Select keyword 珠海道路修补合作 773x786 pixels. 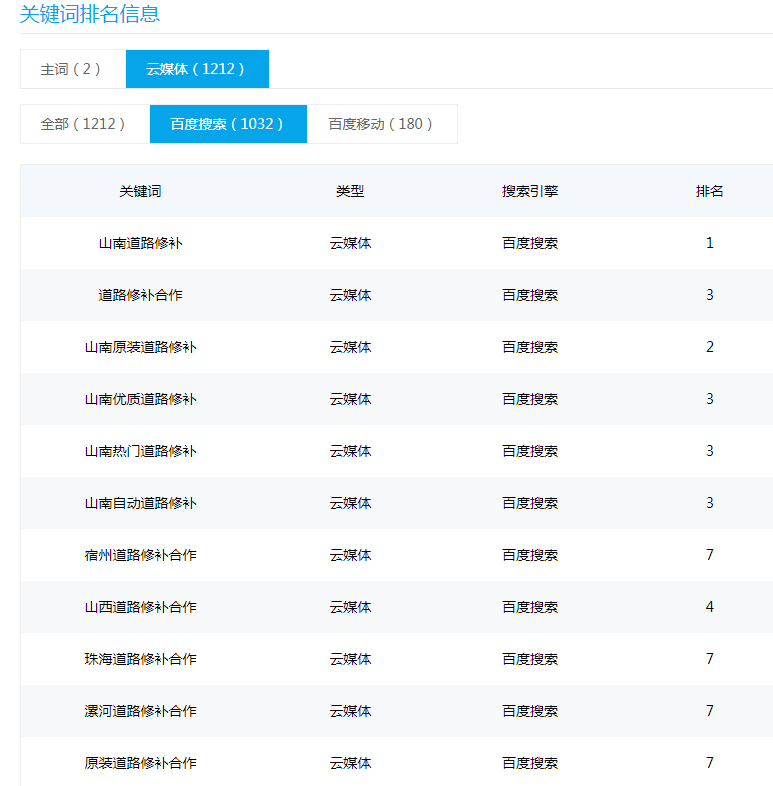[x=140, y=659]
